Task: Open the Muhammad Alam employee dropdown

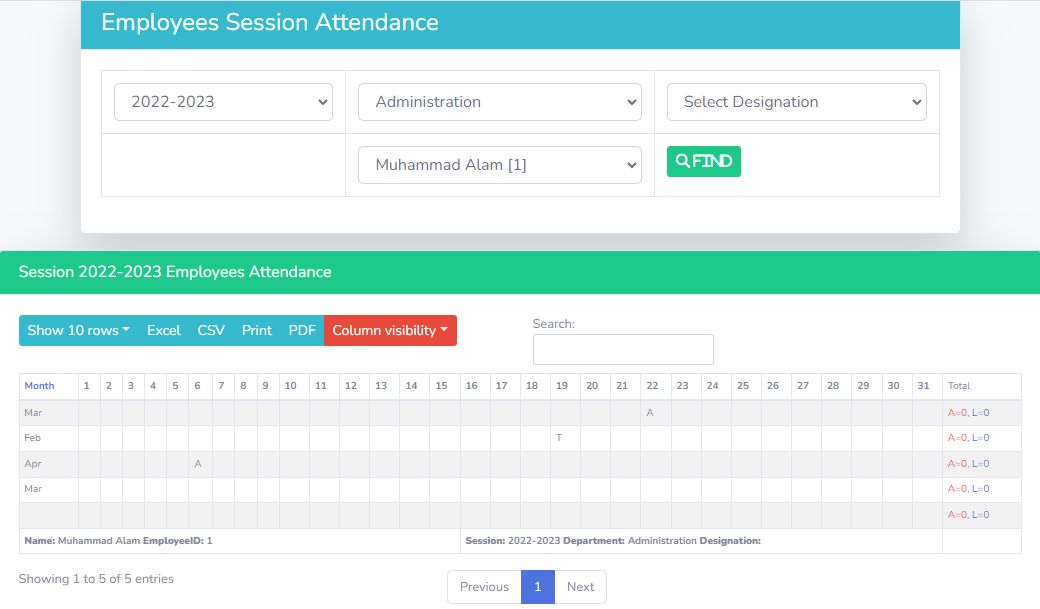Action: pos(499,165)
